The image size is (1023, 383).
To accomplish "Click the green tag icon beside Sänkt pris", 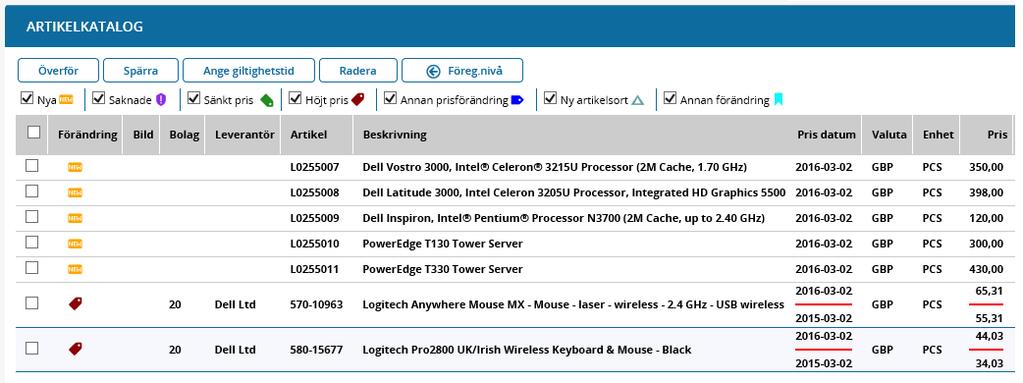I will [x=267, y=100].
